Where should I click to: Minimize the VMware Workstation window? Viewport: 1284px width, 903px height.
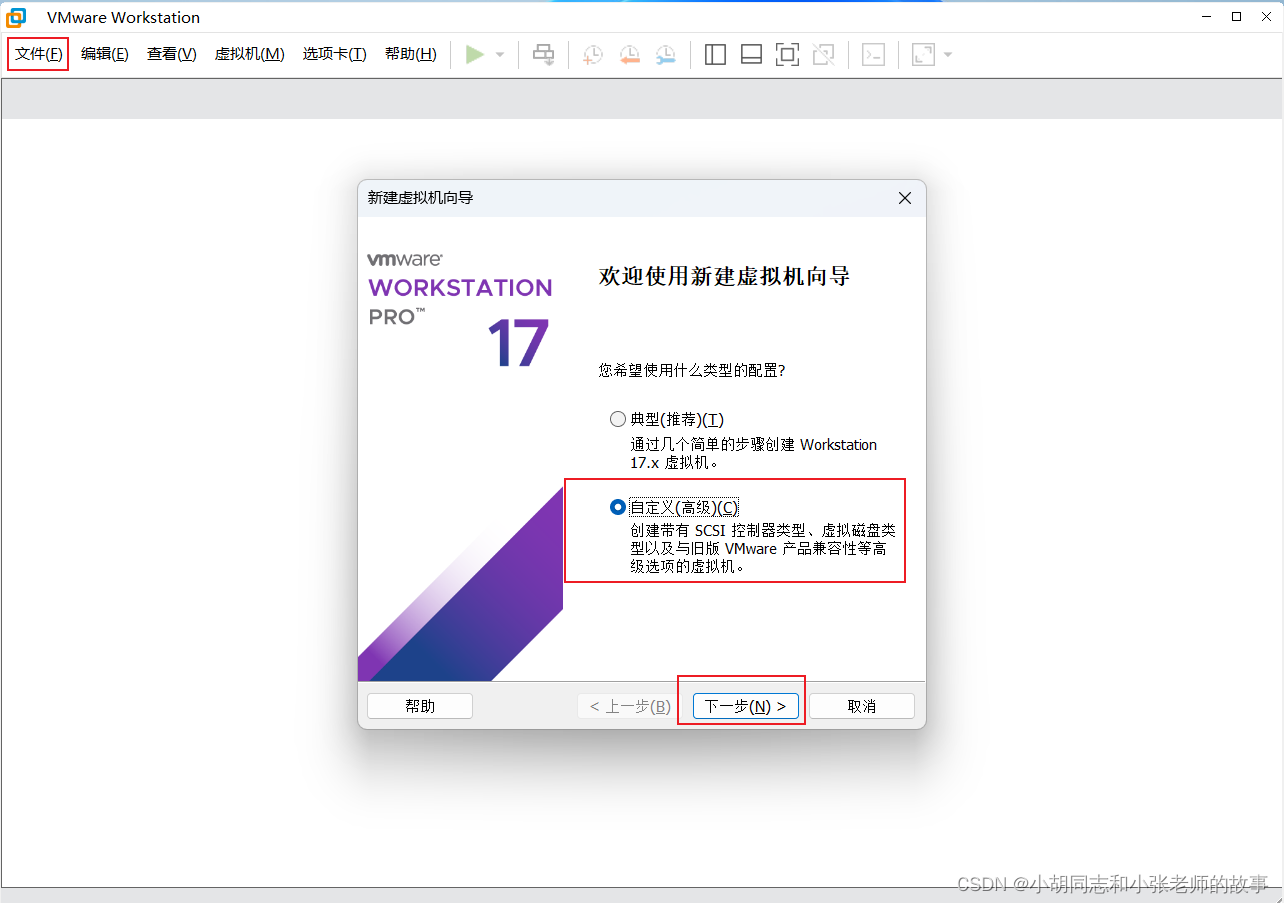(1209, 17)
